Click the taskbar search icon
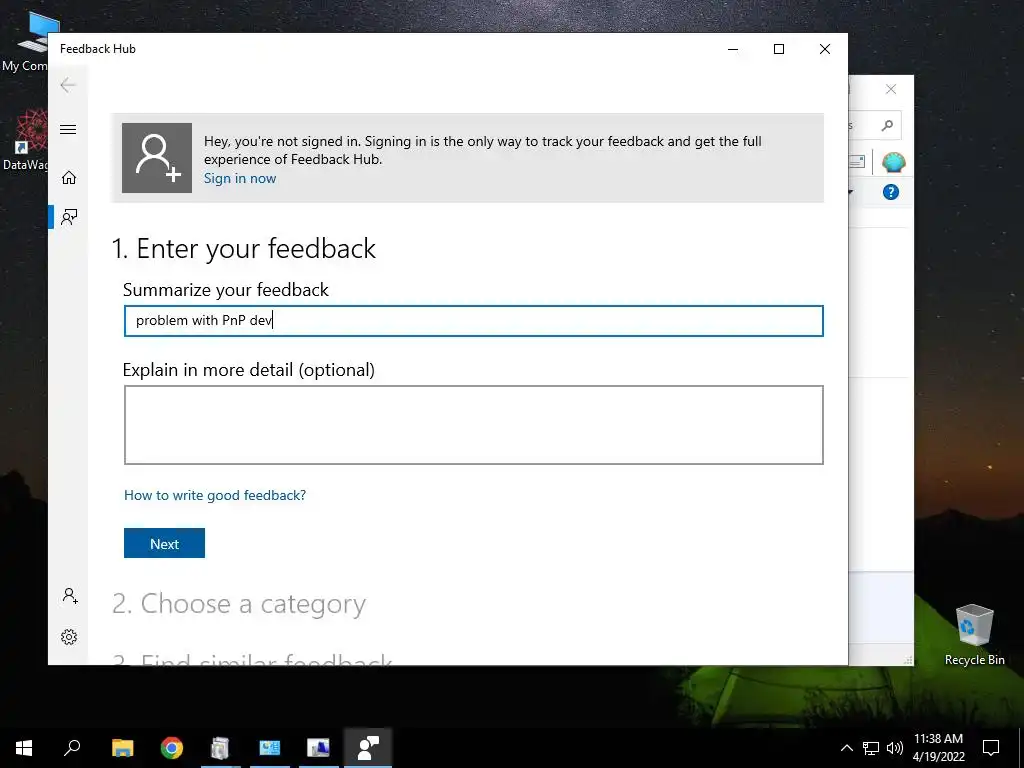 (x=72, y=748)
